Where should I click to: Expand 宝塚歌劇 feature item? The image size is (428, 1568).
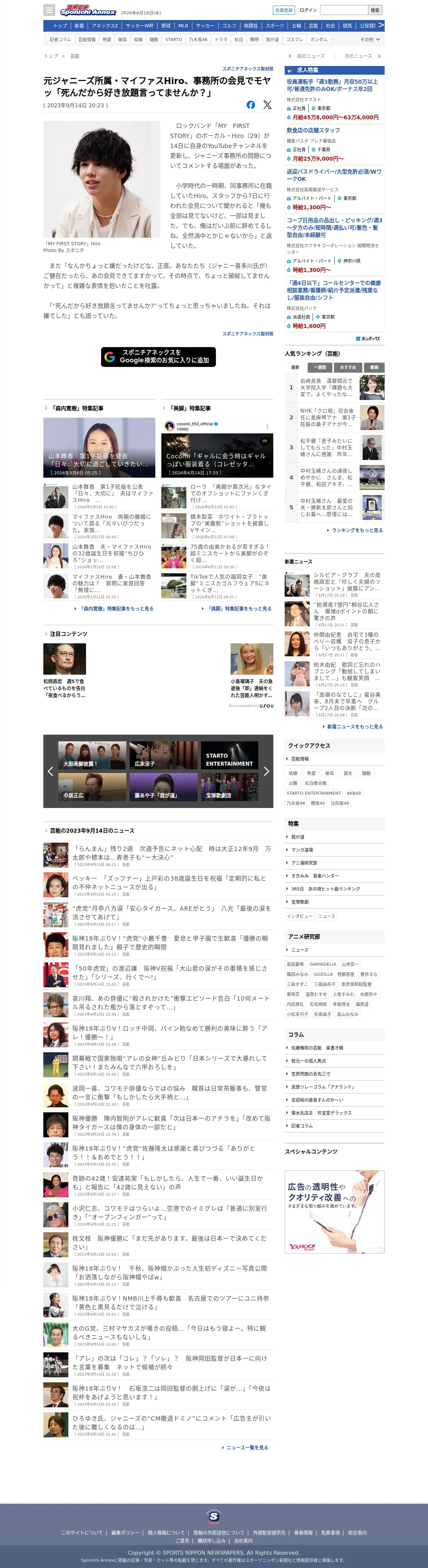tap(335, 901)
